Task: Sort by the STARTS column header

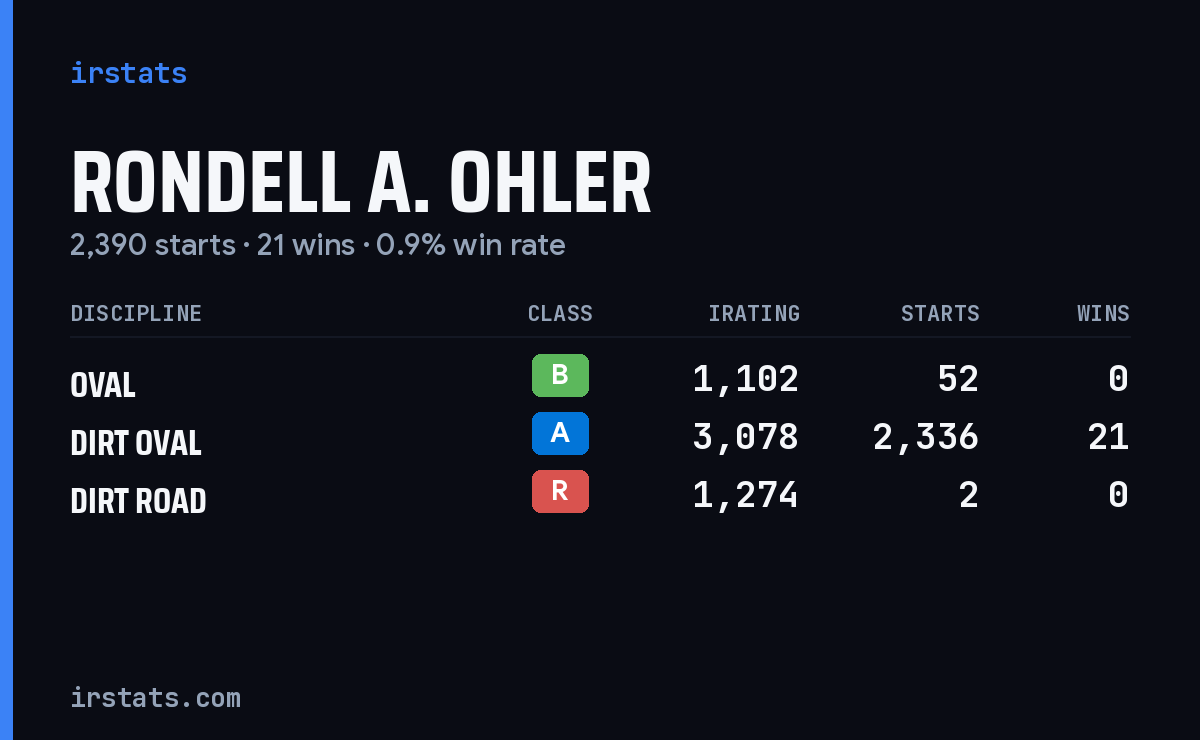Action: (940, 313)
